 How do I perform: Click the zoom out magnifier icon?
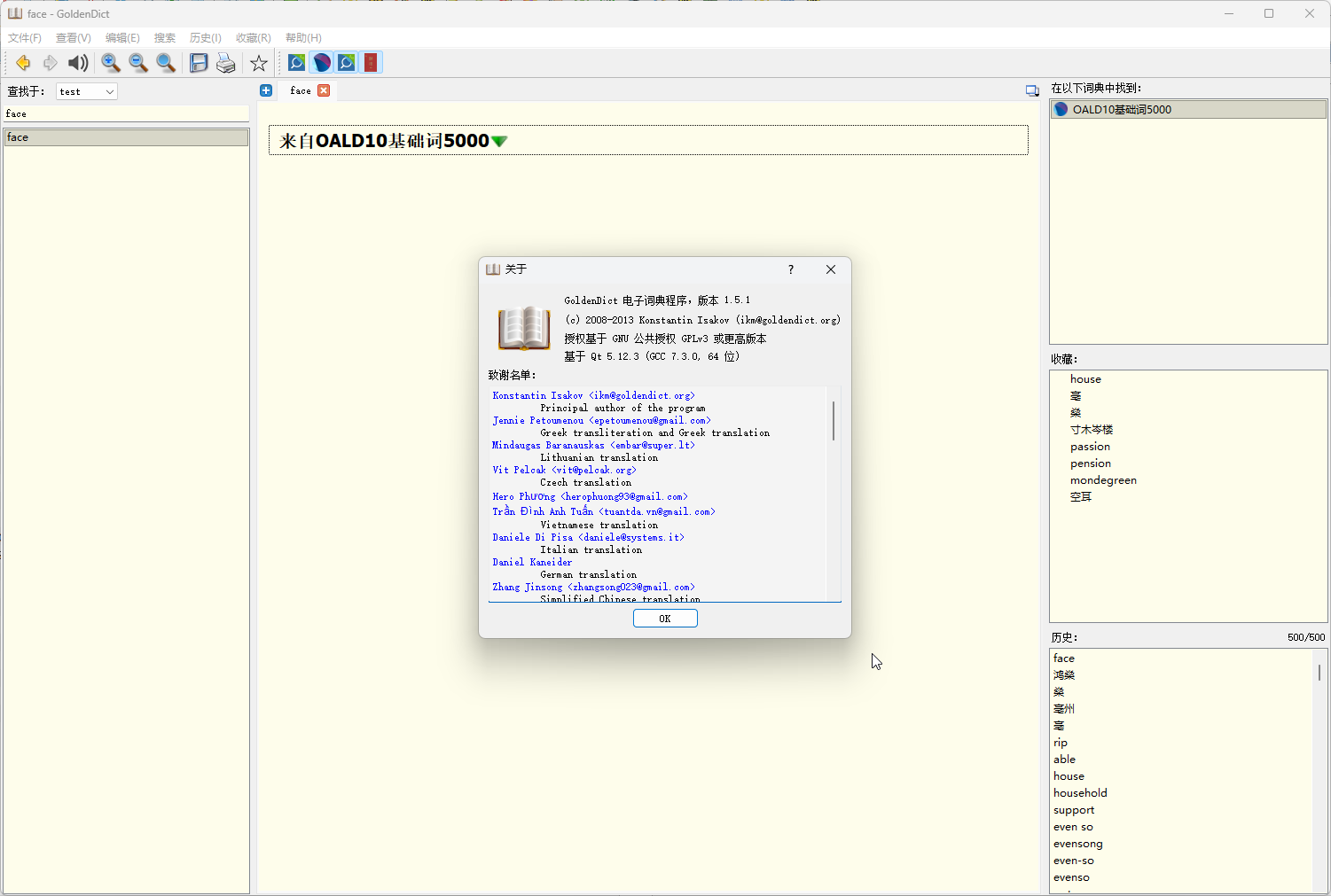[x=137, y=63]
